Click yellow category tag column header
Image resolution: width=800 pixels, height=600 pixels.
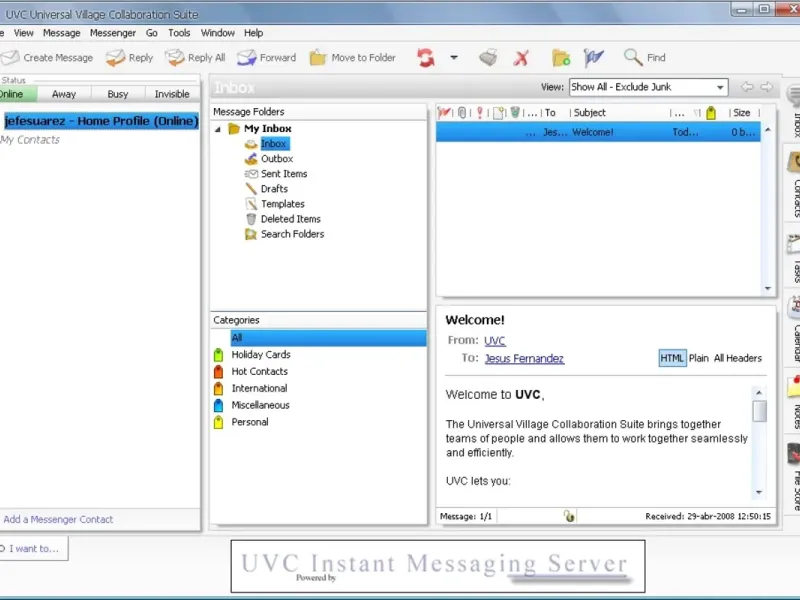tap(711, 113)
